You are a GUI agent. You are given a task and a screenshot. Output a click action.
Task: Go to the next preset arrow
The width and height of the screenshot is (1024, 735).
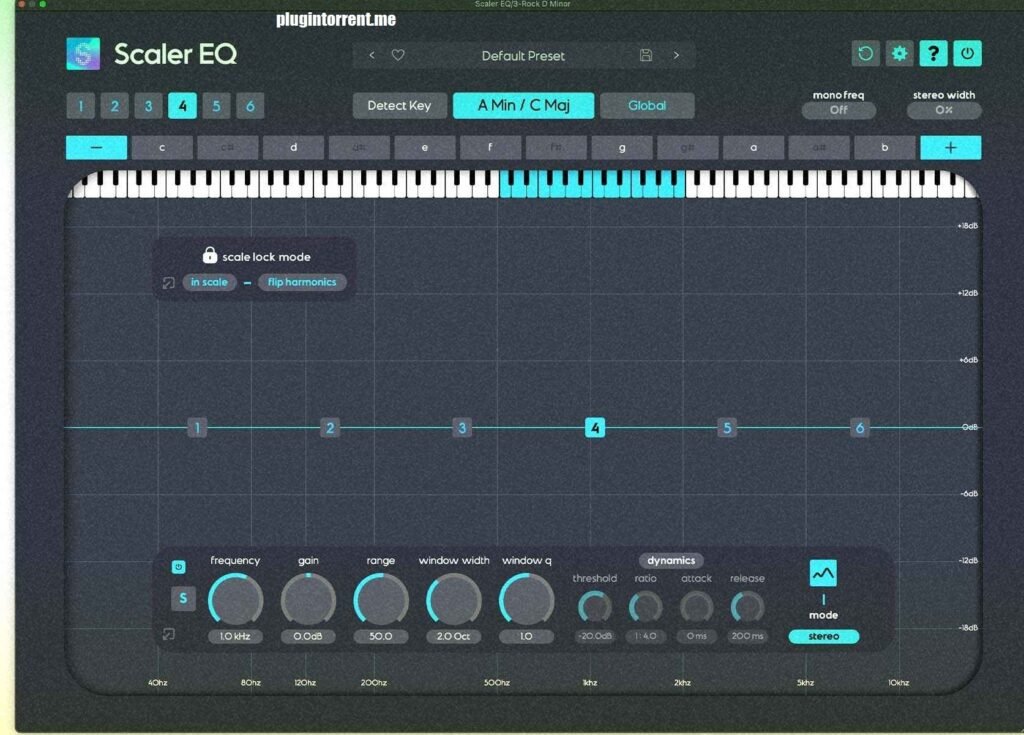pos(677,56)
